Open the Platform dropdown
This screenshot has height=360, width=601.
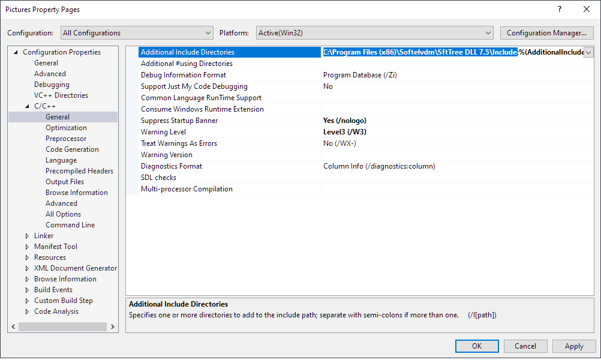tap(374, 33)
